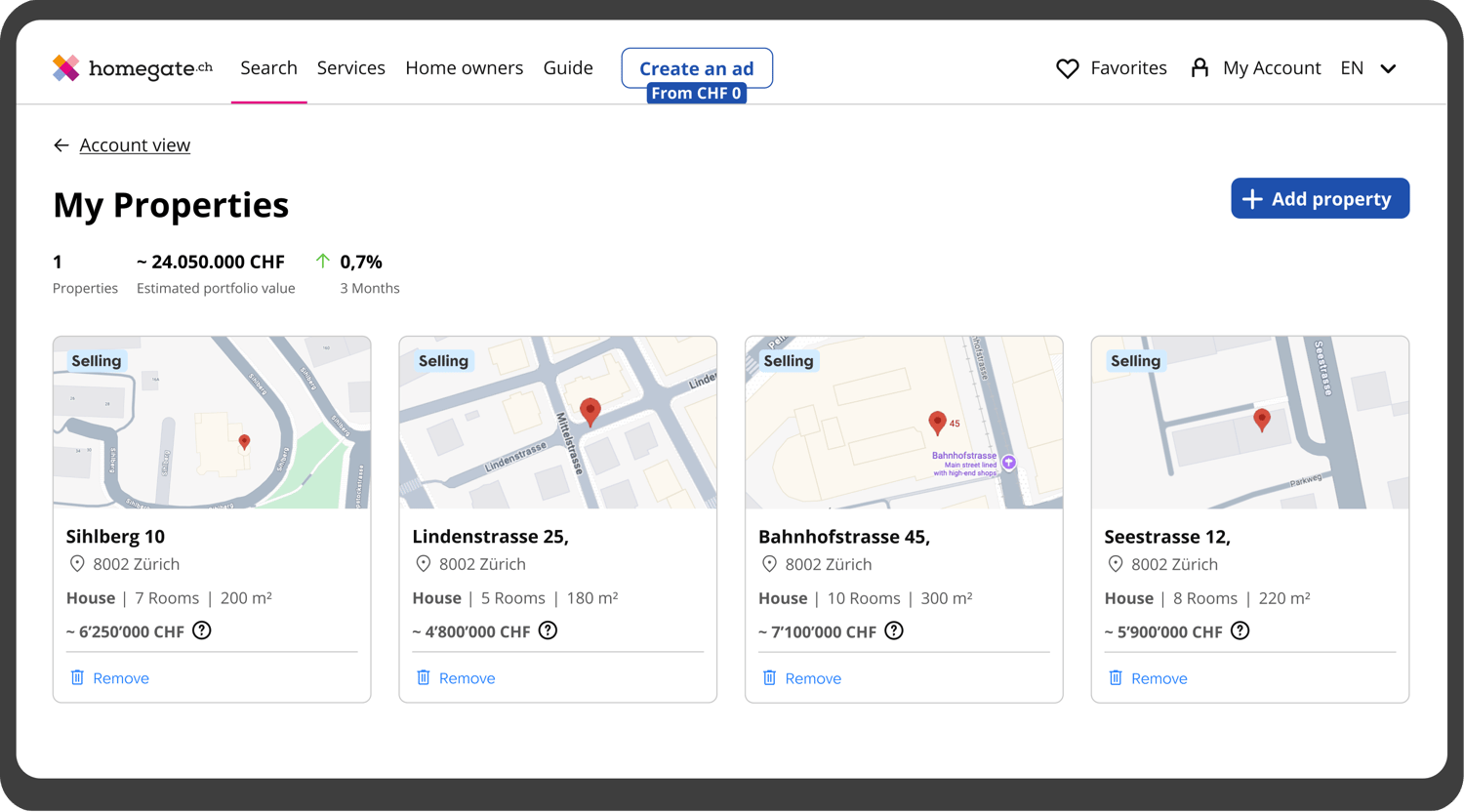Click the My Account person icon

tap(1200, 67)
